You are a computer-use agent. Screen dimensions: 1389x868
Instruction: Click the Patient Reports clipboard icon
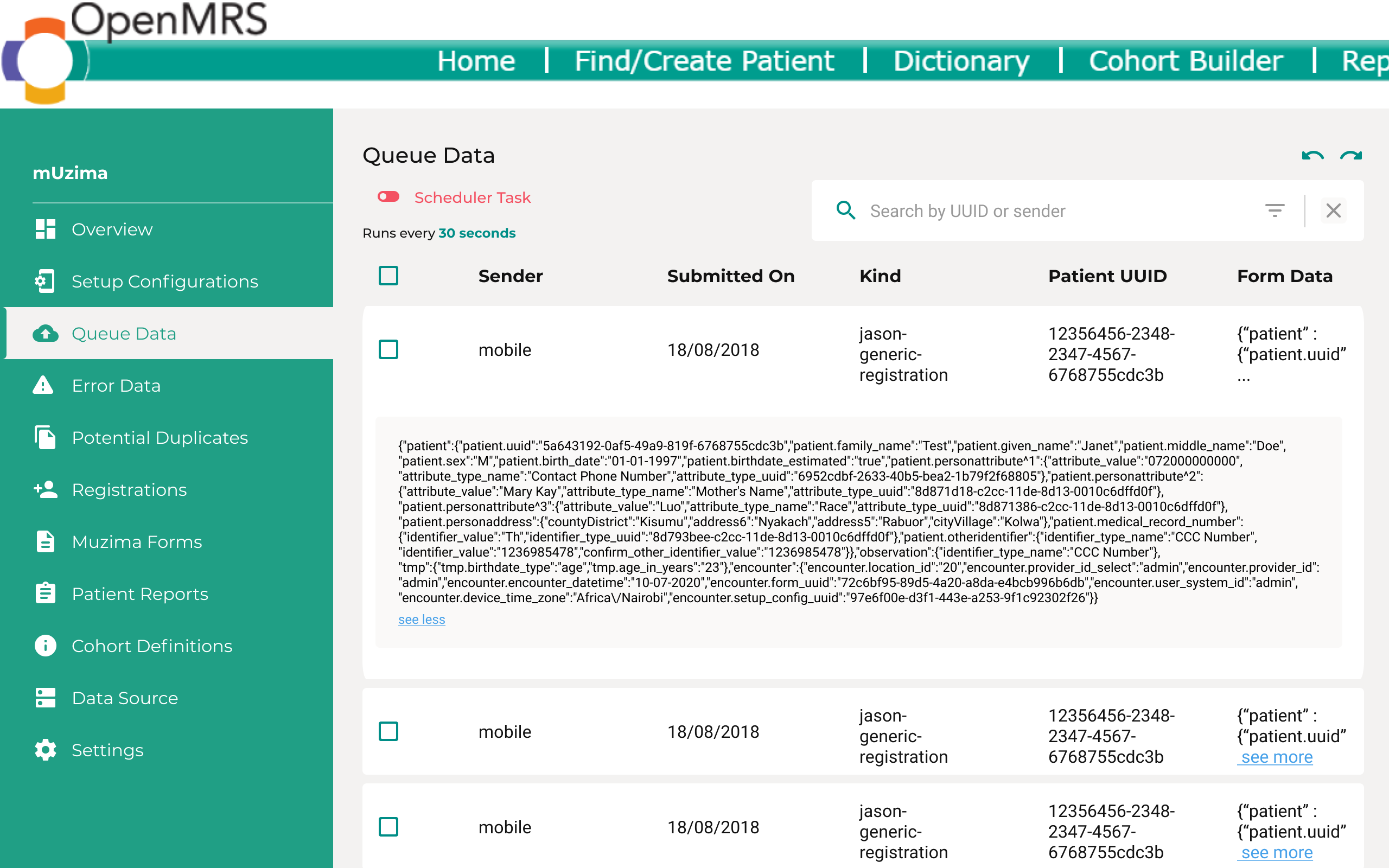click(46, 593)
